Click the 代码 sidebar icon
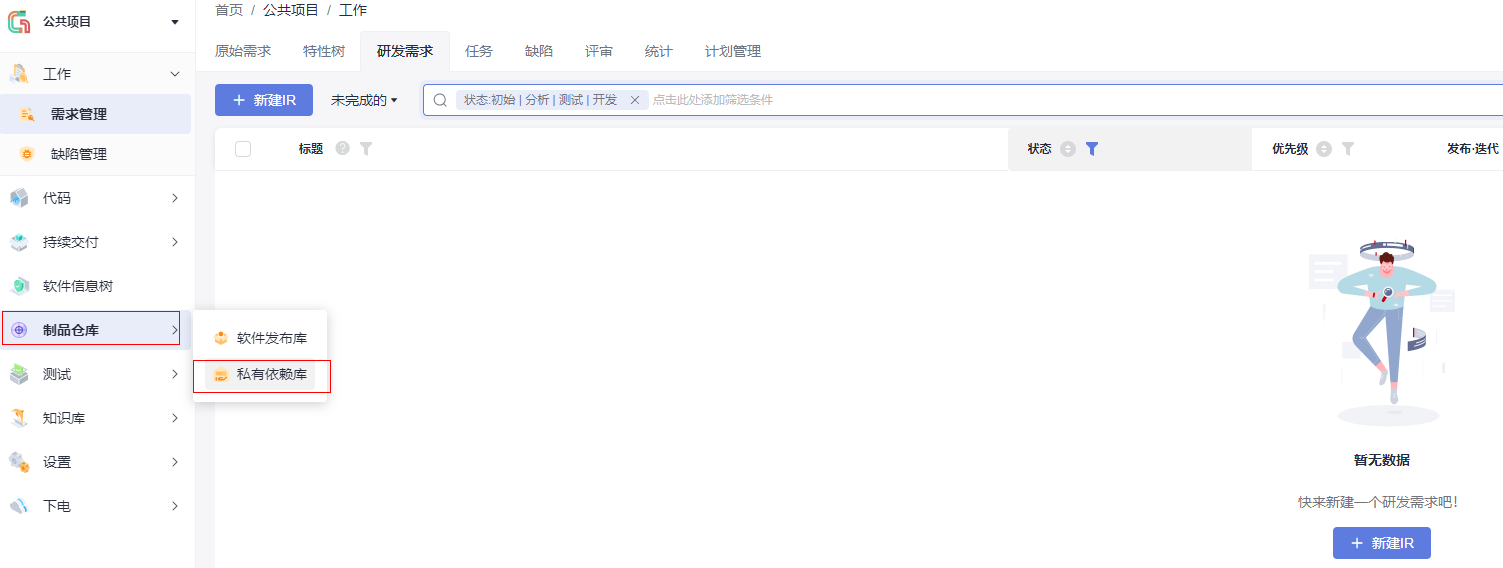 coord(19,198)
